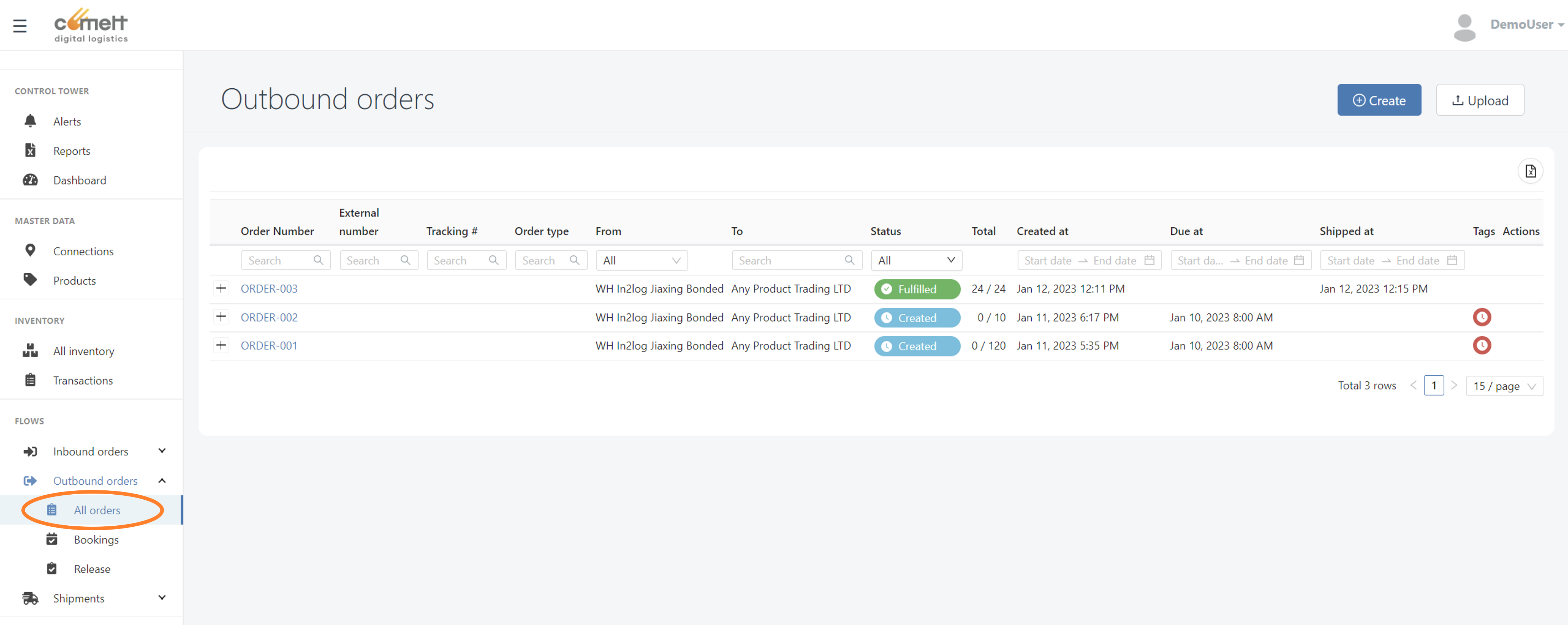Click the Alerts bell icon
Viewport: 1568px width, 625px height.
click(30, 121)
